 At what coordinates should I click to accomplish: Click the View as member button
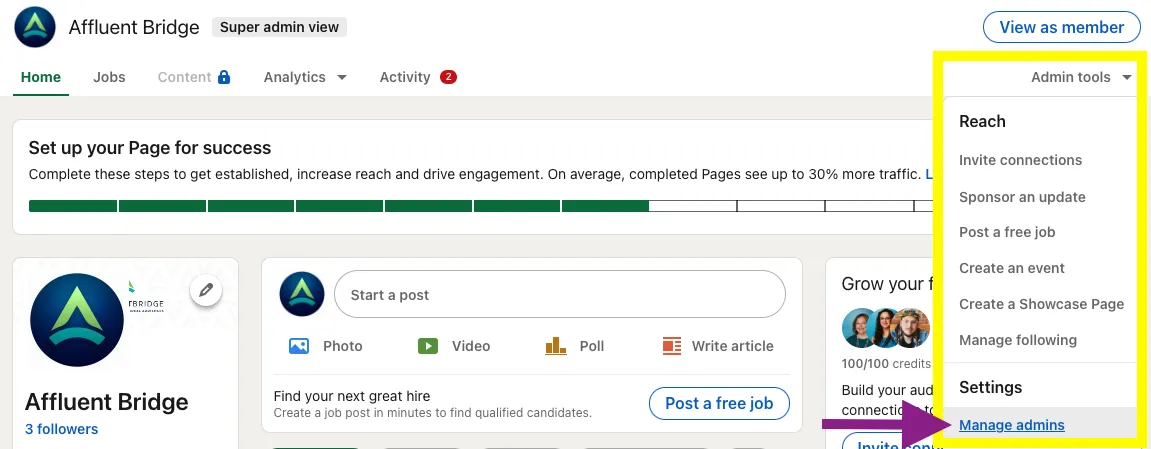tap(1061, 27)
